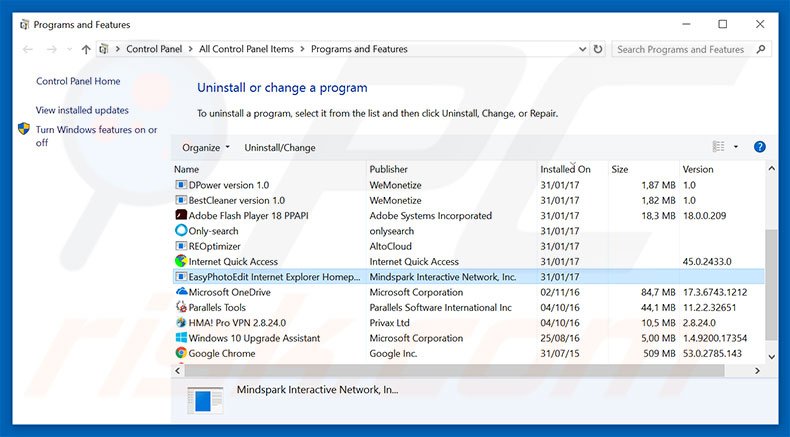Click the Microsoft OneDrive cloud icon
The image size is (790, 437).
181,292
